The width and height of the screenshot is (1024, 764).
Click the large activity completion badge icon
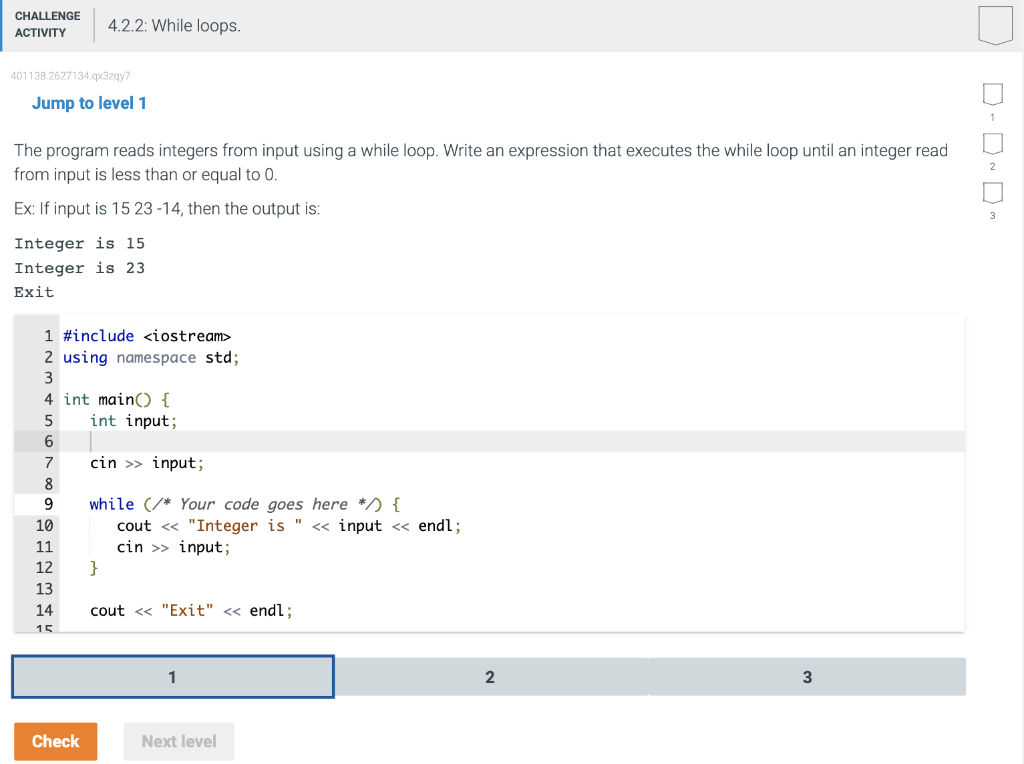(995, 25)
